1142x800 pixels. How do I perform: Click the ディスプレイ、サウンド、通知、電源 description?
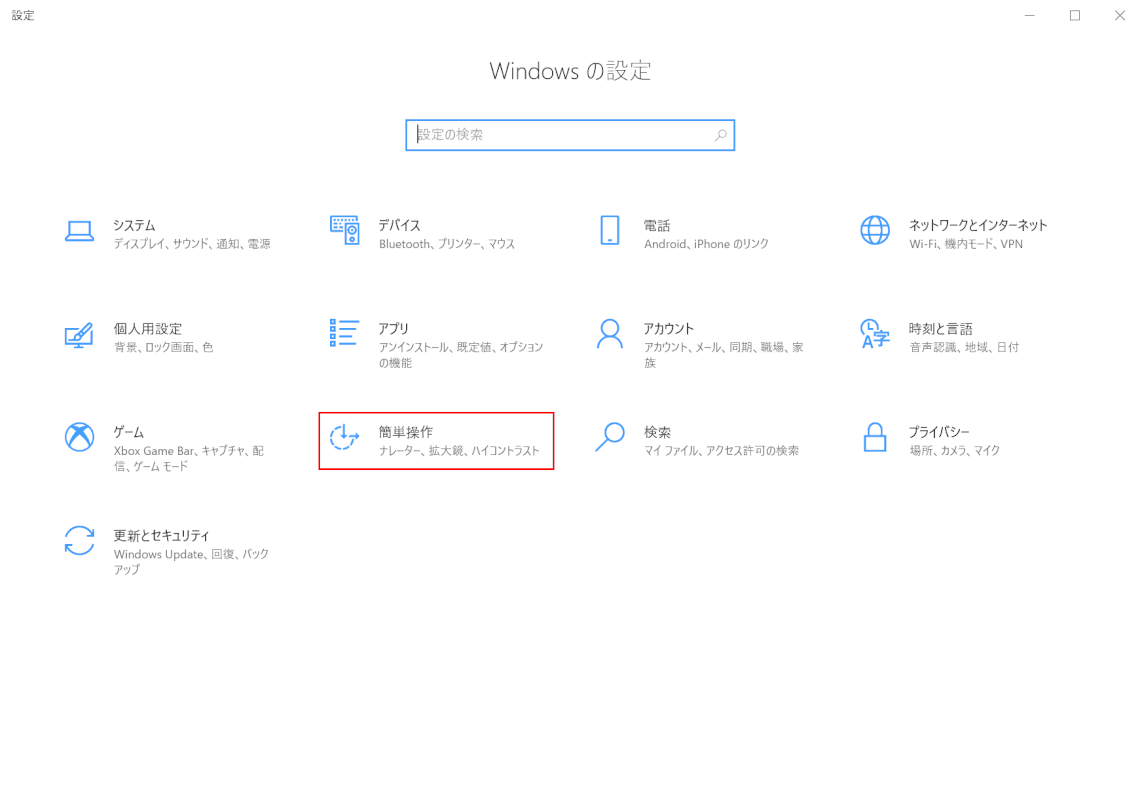coord(192,244)
